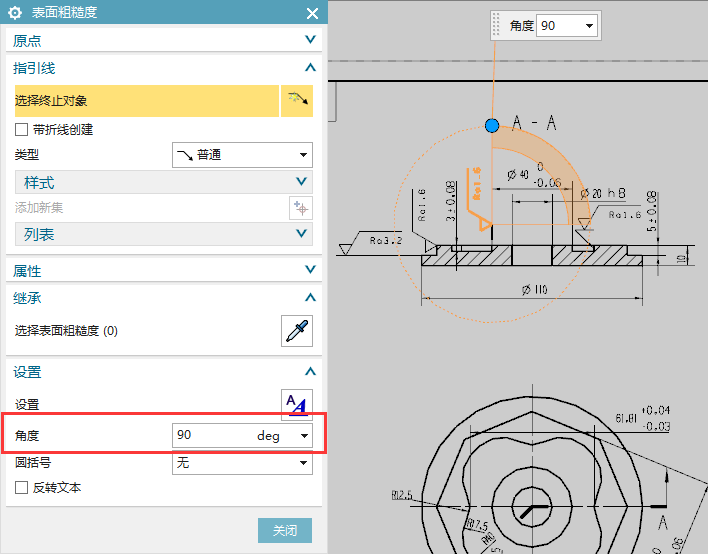Select the R17.5 radius dimension
This screenshot has width=708, height=554.
[x=477, y=525]
